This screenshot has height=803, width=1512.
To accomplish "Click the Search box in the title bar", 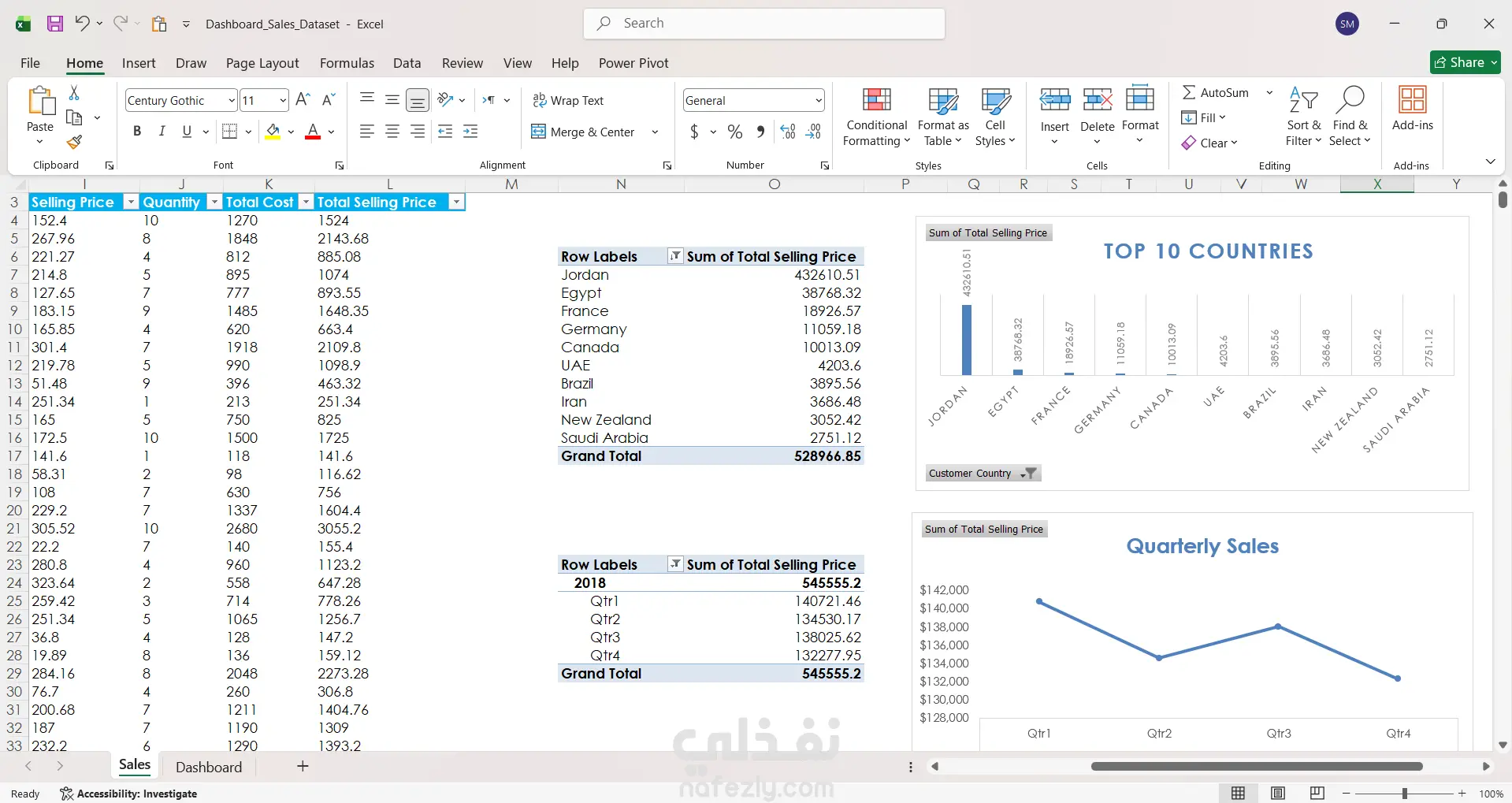I will [x=764, y=24].
